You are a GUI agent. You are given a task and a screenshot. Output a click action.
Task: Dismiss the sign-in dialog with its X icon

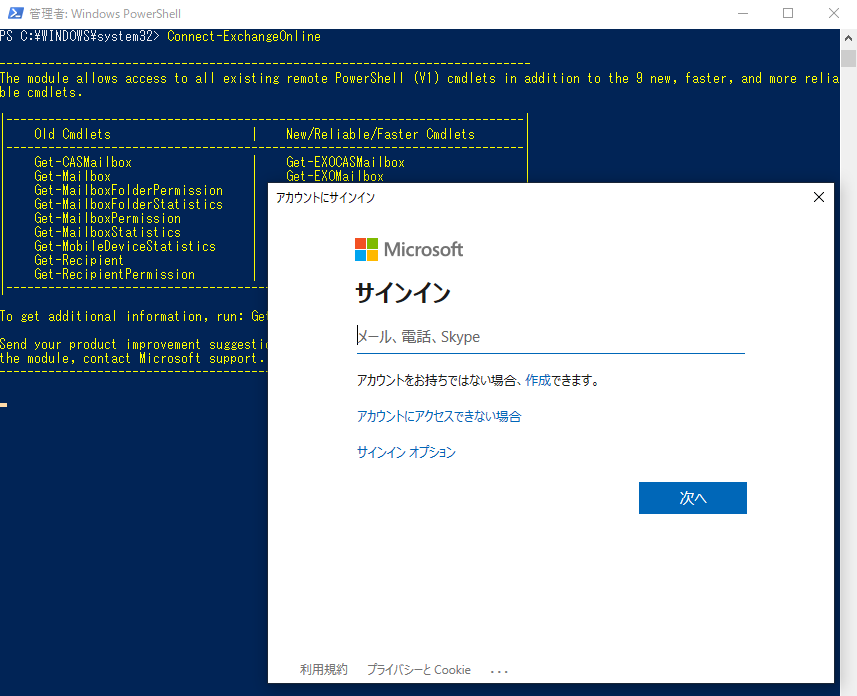click(x=819, y=197)
